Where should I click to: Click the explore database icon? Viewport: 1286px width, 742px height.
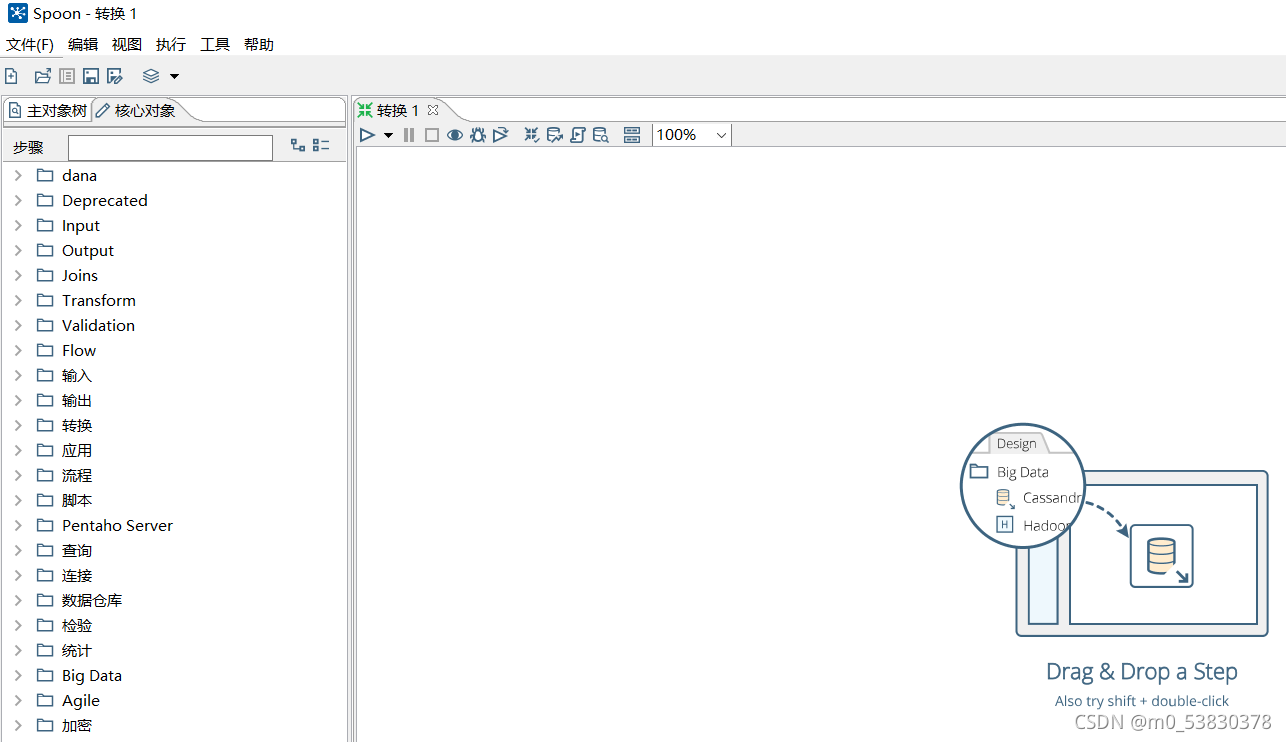coord(601,135)
